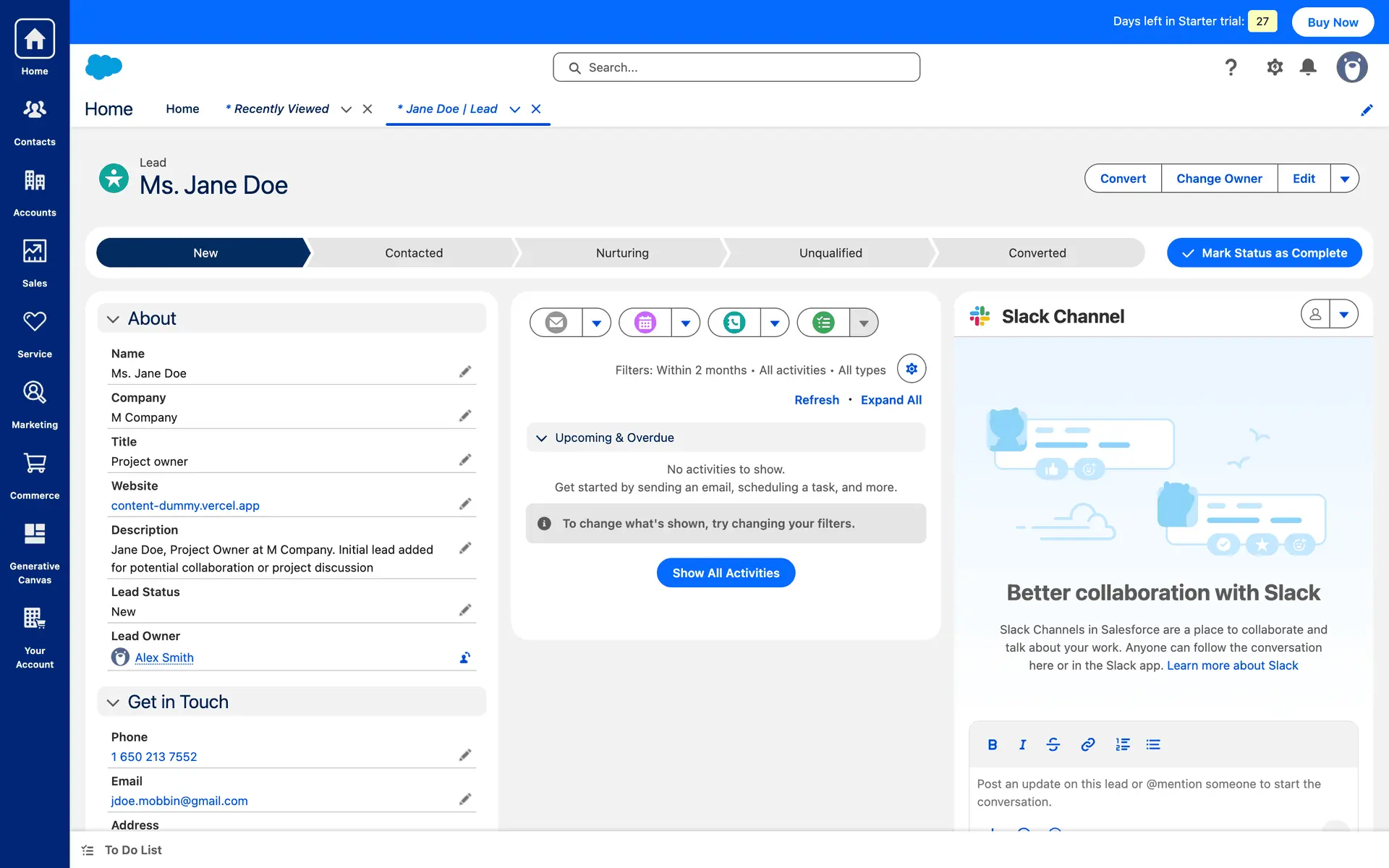Open the dropdown arrow beside Edit
The height and width of the screenshot is (868, 1389).
(x=1344, y=179)
